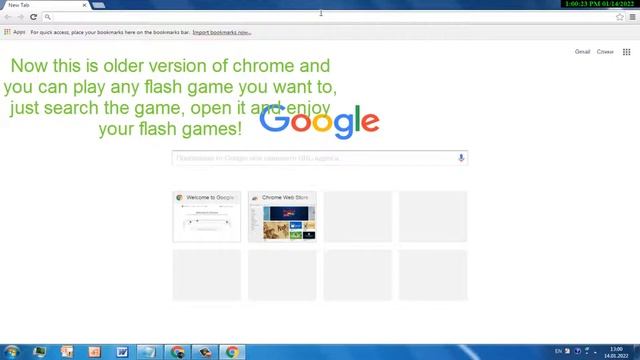640x360 pixels.
Task: Close the New Tab tab
Action: coord(84,5)
